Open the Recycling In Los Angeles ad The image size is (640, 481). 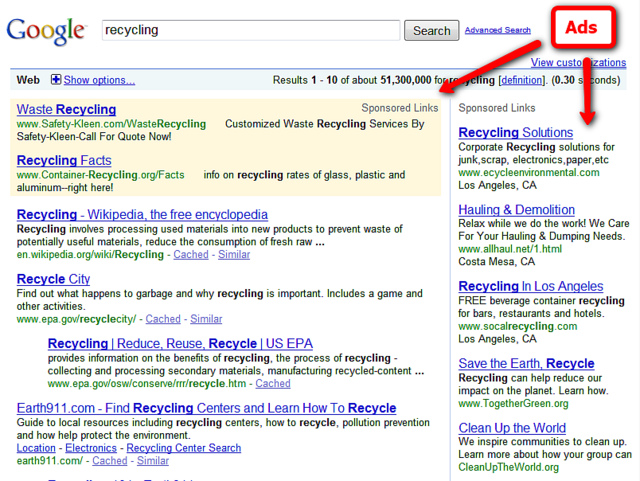click(x=531, y=287)
